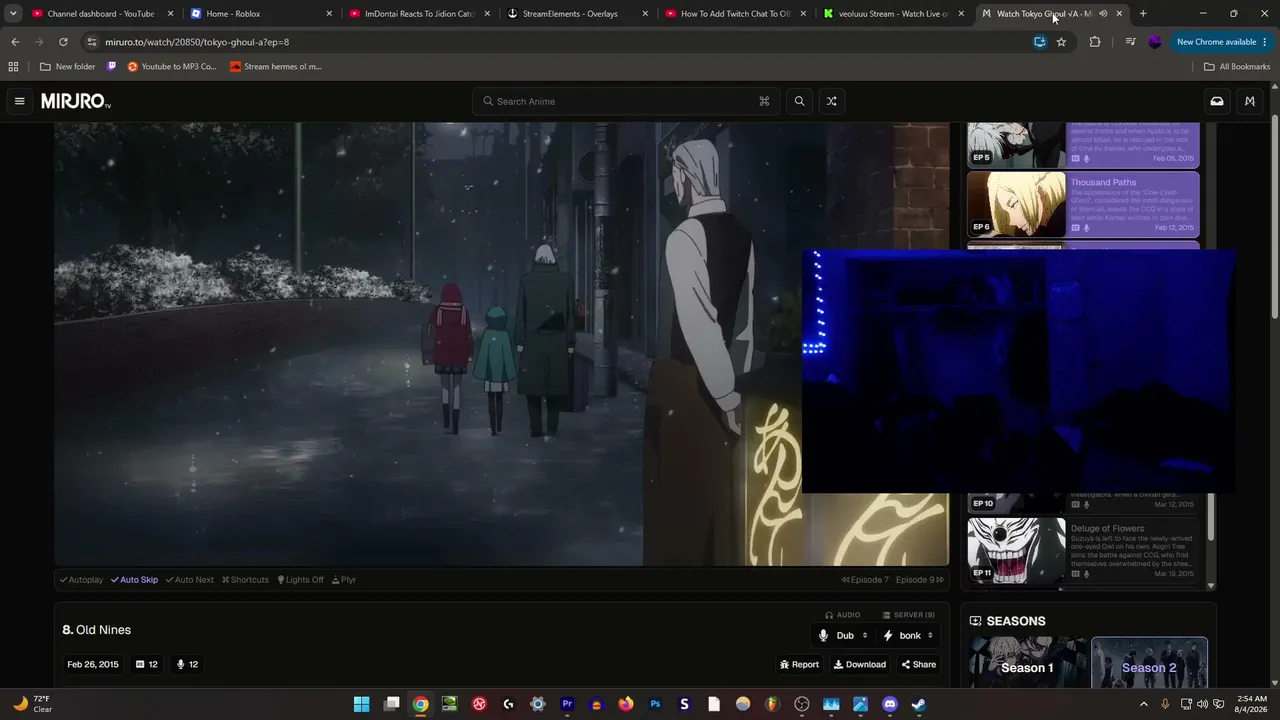Select the Season 1 thumbnail

pos(1027,664)
